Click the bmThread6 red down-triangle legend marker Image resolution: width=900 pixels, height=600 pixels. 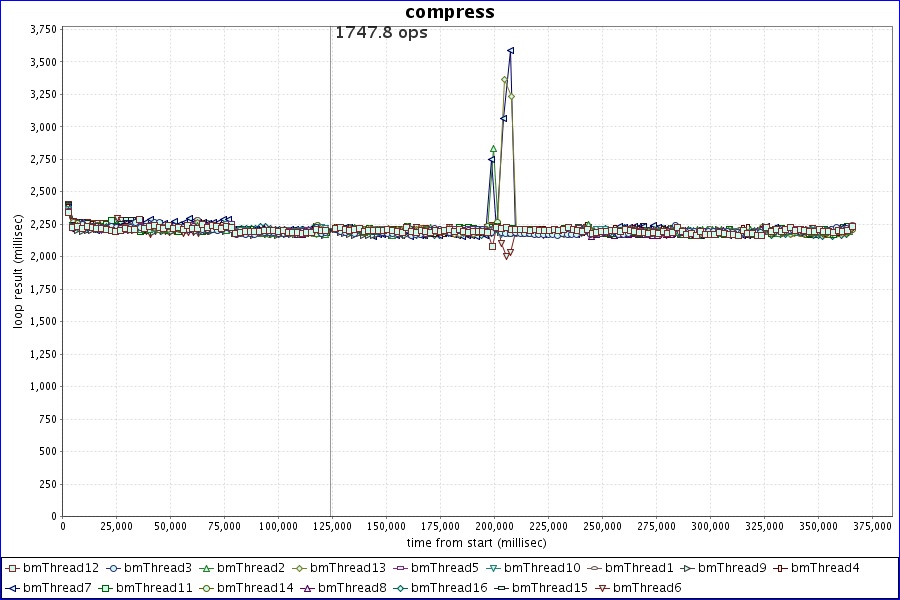(x=602, y=587)
